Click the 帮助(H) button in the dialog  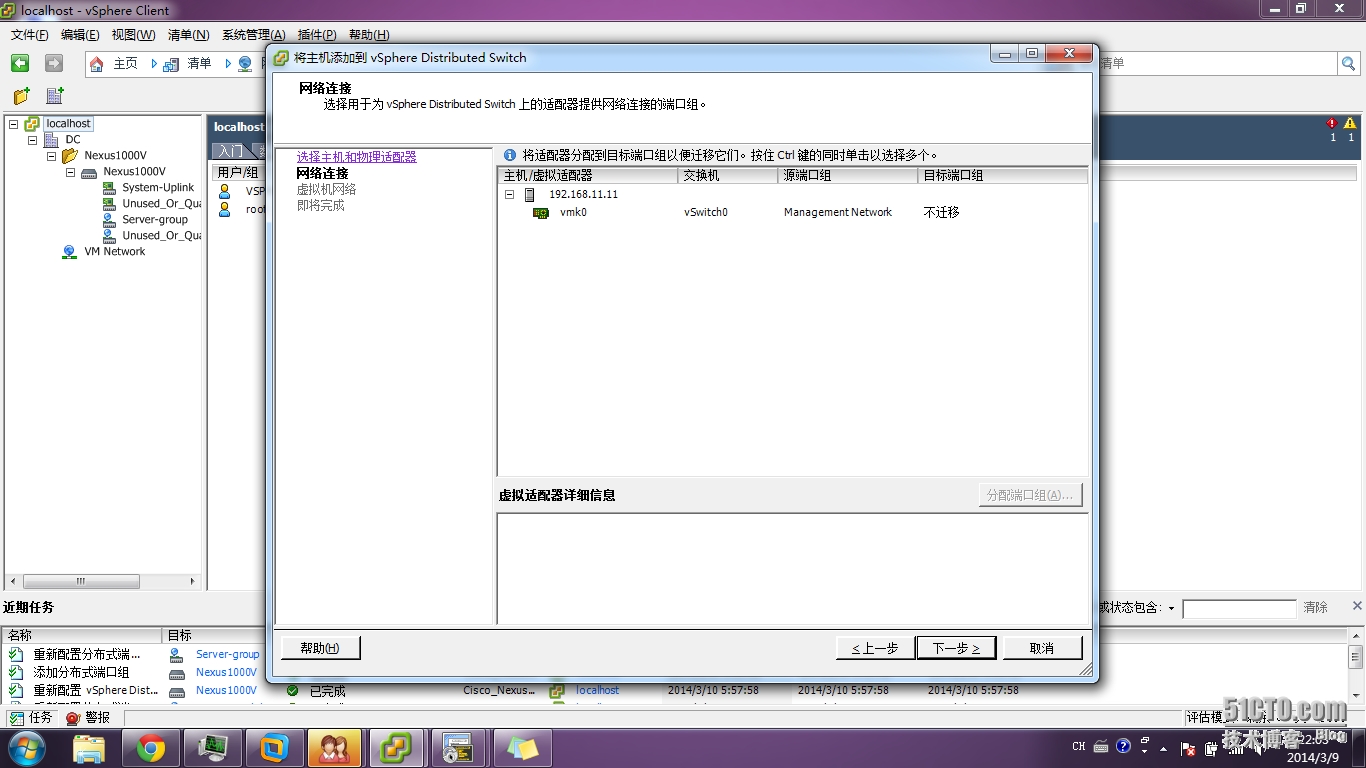click(320, 648)
